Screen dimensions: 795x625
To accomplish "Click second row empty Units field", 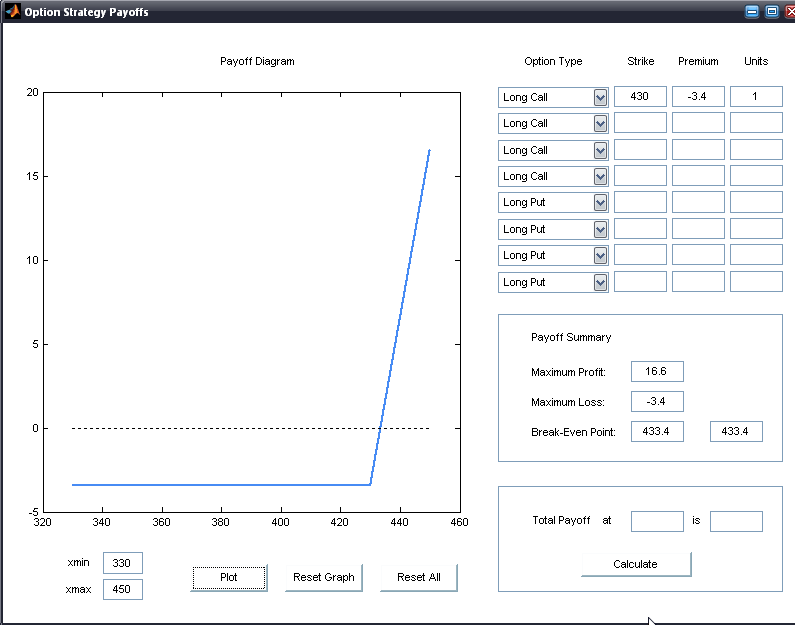I will pos(756,123).
